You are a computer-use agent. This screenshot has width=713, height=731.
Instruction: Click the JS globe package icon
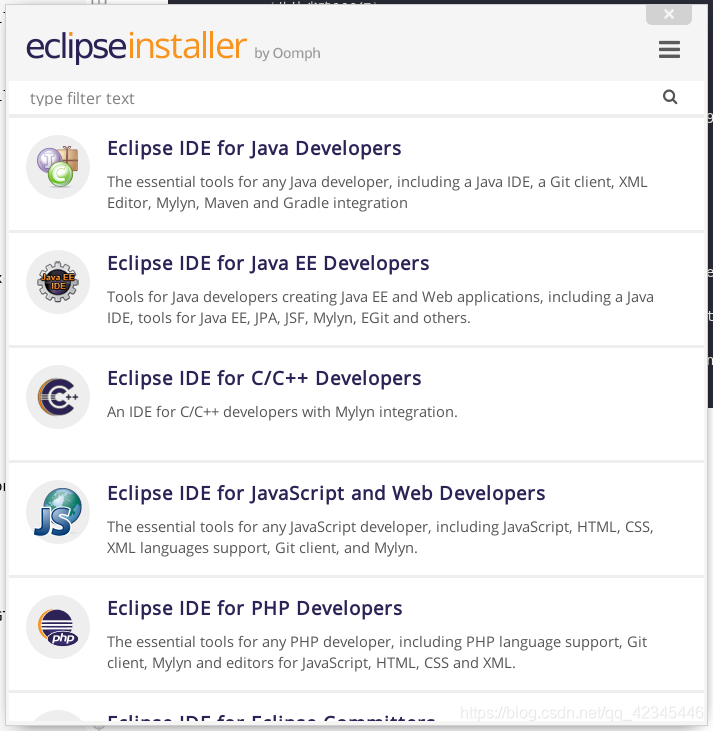pyautogui.click(x=58, y=512)
